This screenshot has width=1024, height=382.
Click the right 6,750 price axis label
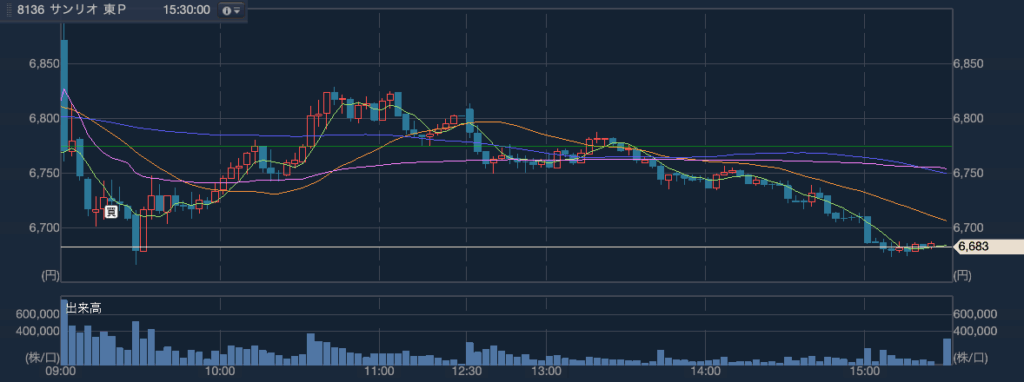(968, 174)
